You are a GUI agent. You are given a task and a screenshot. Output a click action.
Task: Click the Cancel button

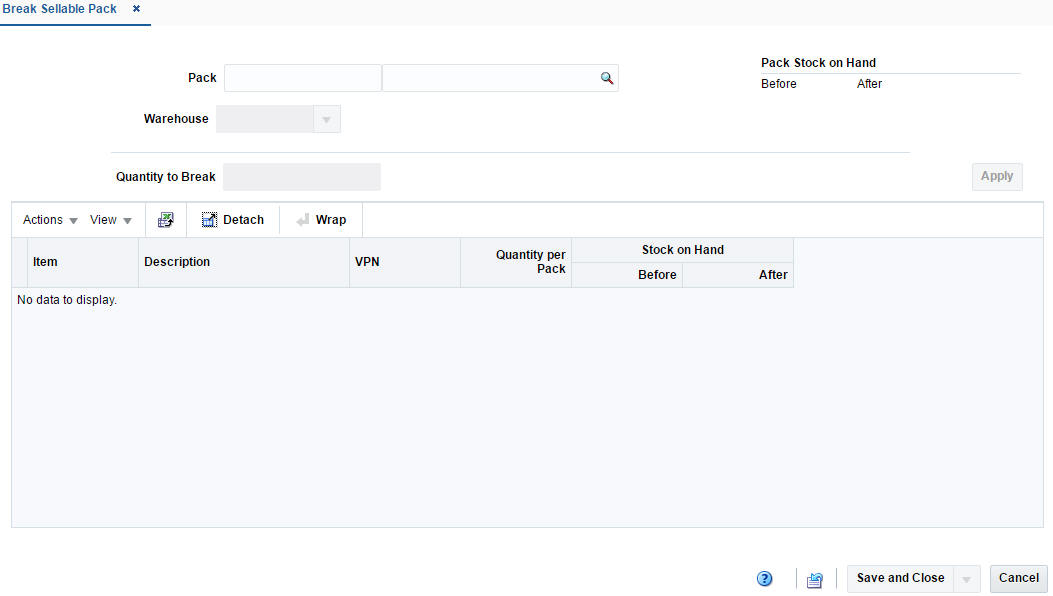click(1018, 579)
